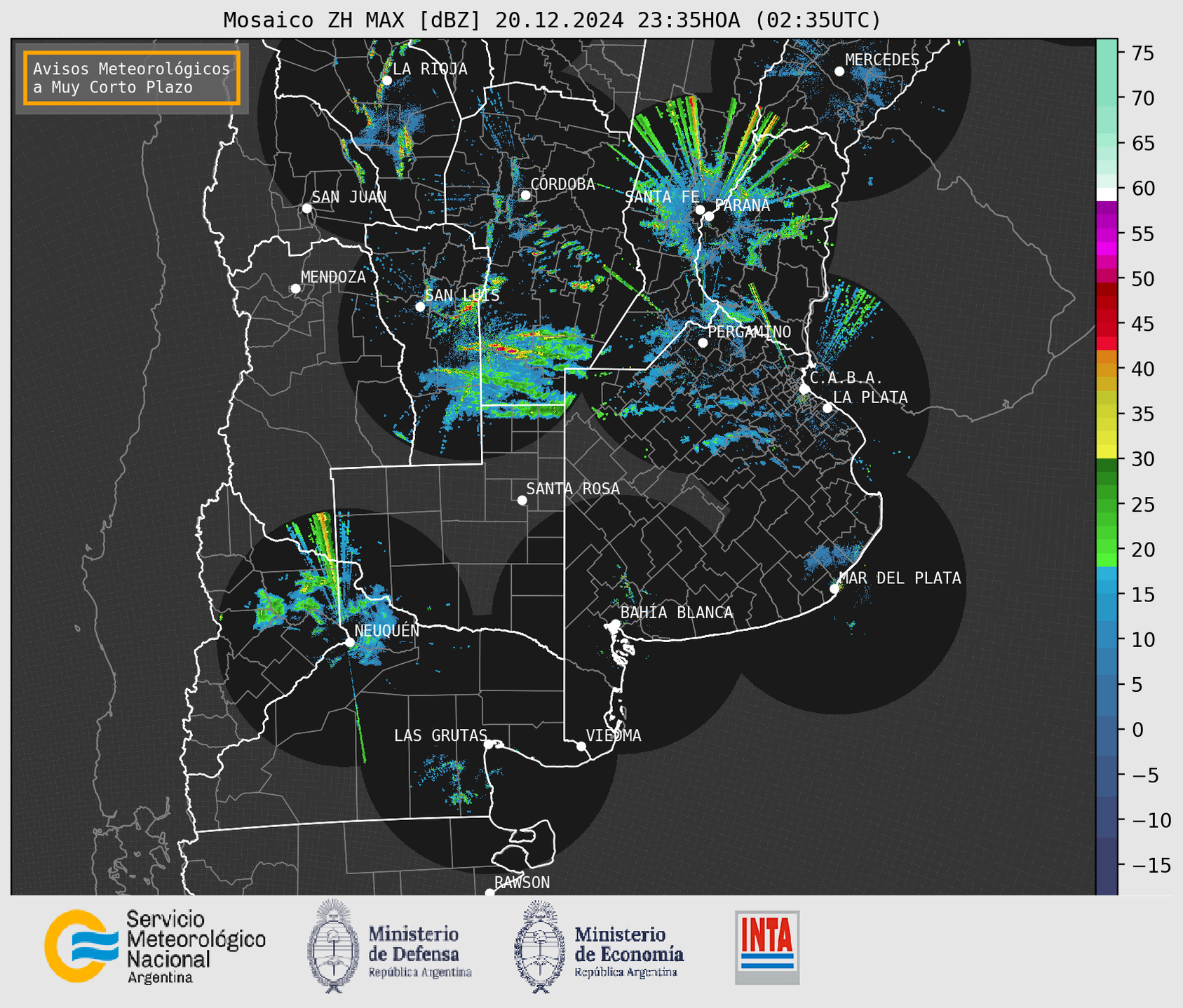
Task: Click the Mar del Plata marker dot
Action: pos(834,589)
